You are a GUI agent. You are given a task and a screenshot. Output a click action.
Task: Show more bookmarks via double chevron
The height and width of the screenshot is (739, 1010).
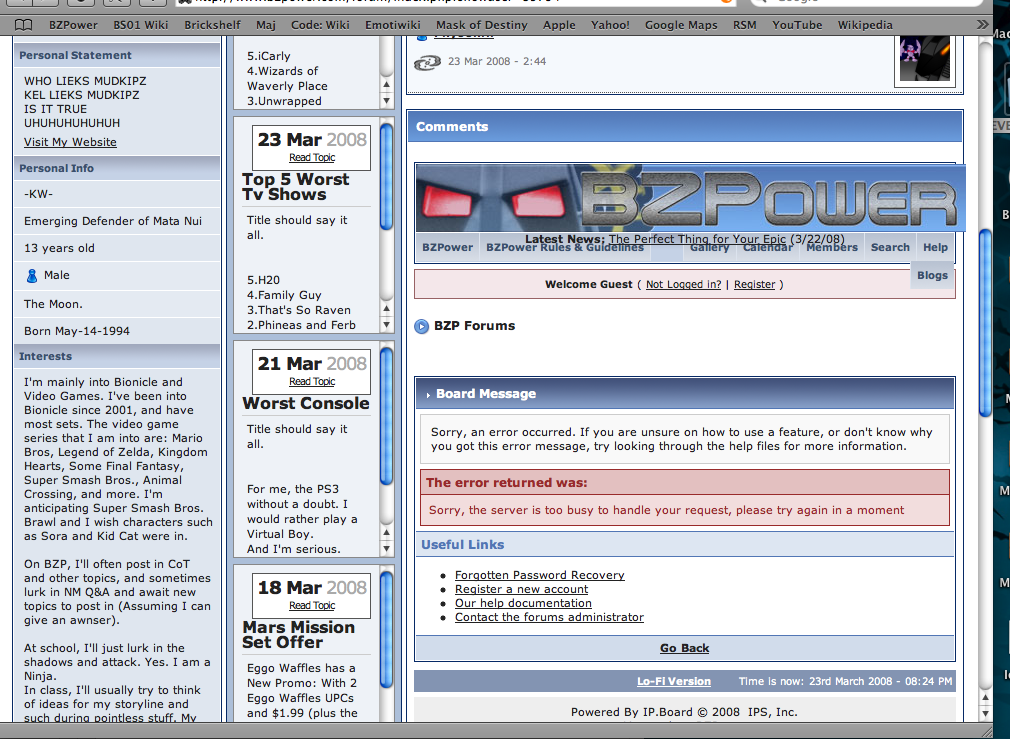982,24
